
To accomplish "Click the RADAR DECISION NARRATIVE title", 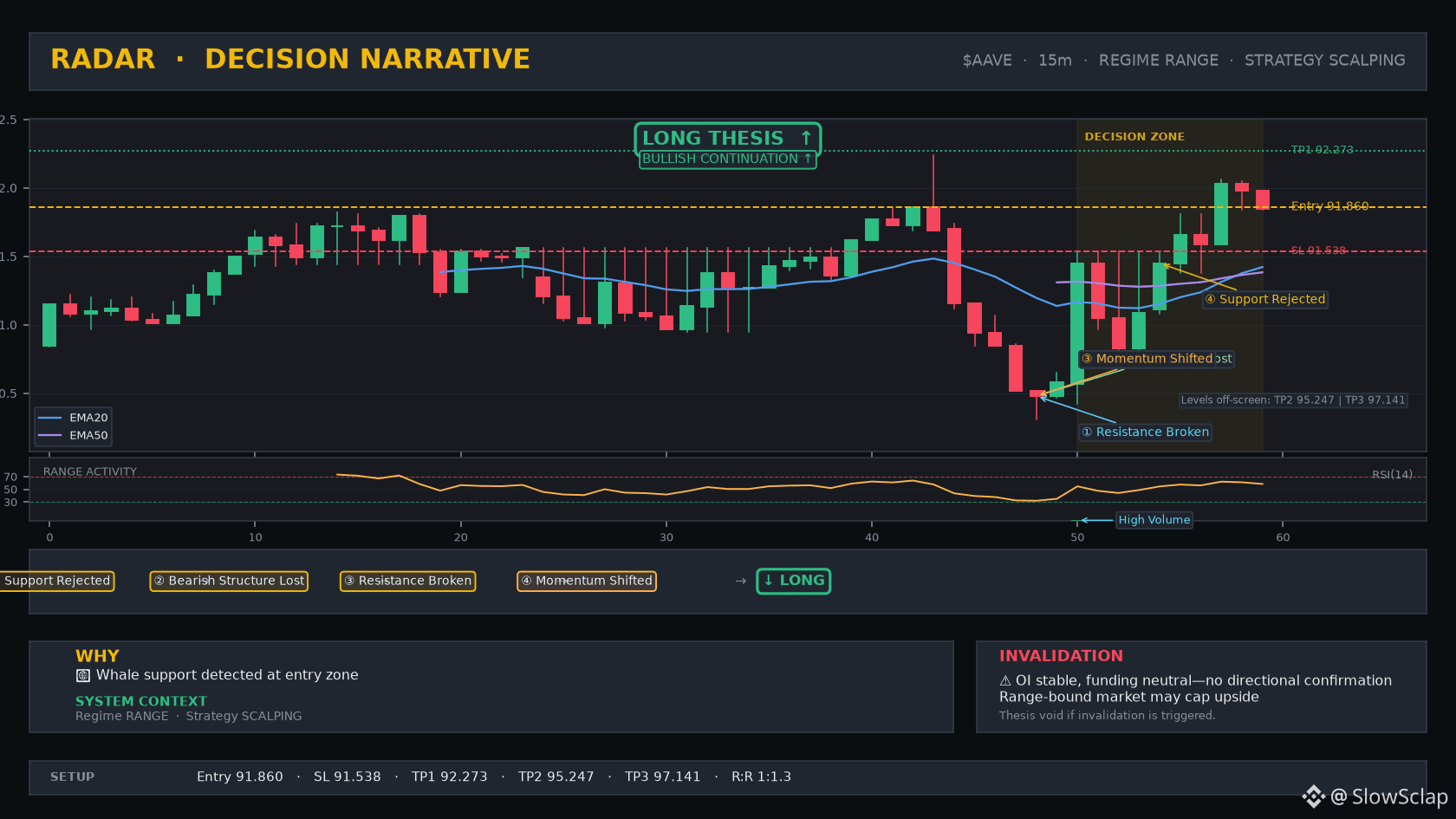I will click(x=290, y=59).
